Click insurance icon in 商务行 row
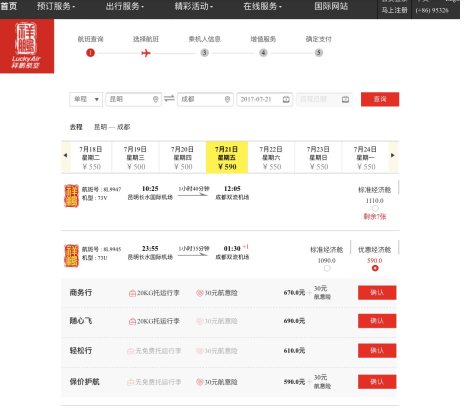Screen dimensions: 464x414 click(200, 293)
